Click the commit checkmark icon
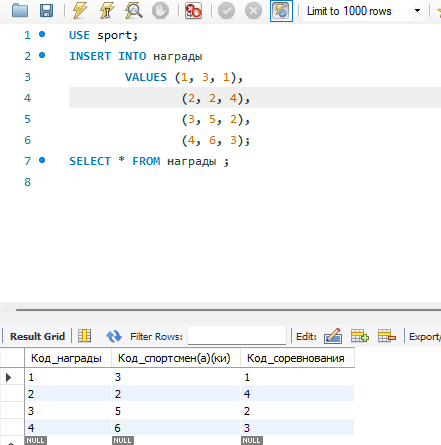This screenshot has width=441, height=445. click(226, 11)
